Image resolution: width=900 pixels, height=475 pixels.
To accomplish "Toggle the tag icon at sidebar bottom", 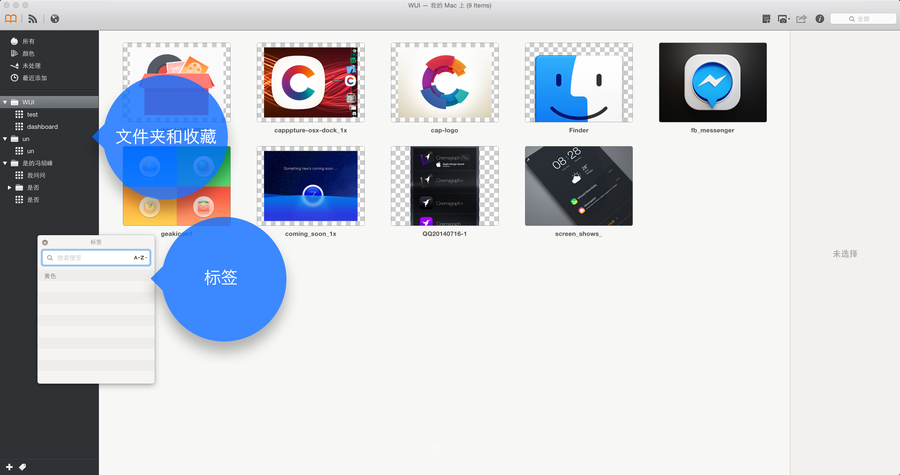I will click(22, 467).
